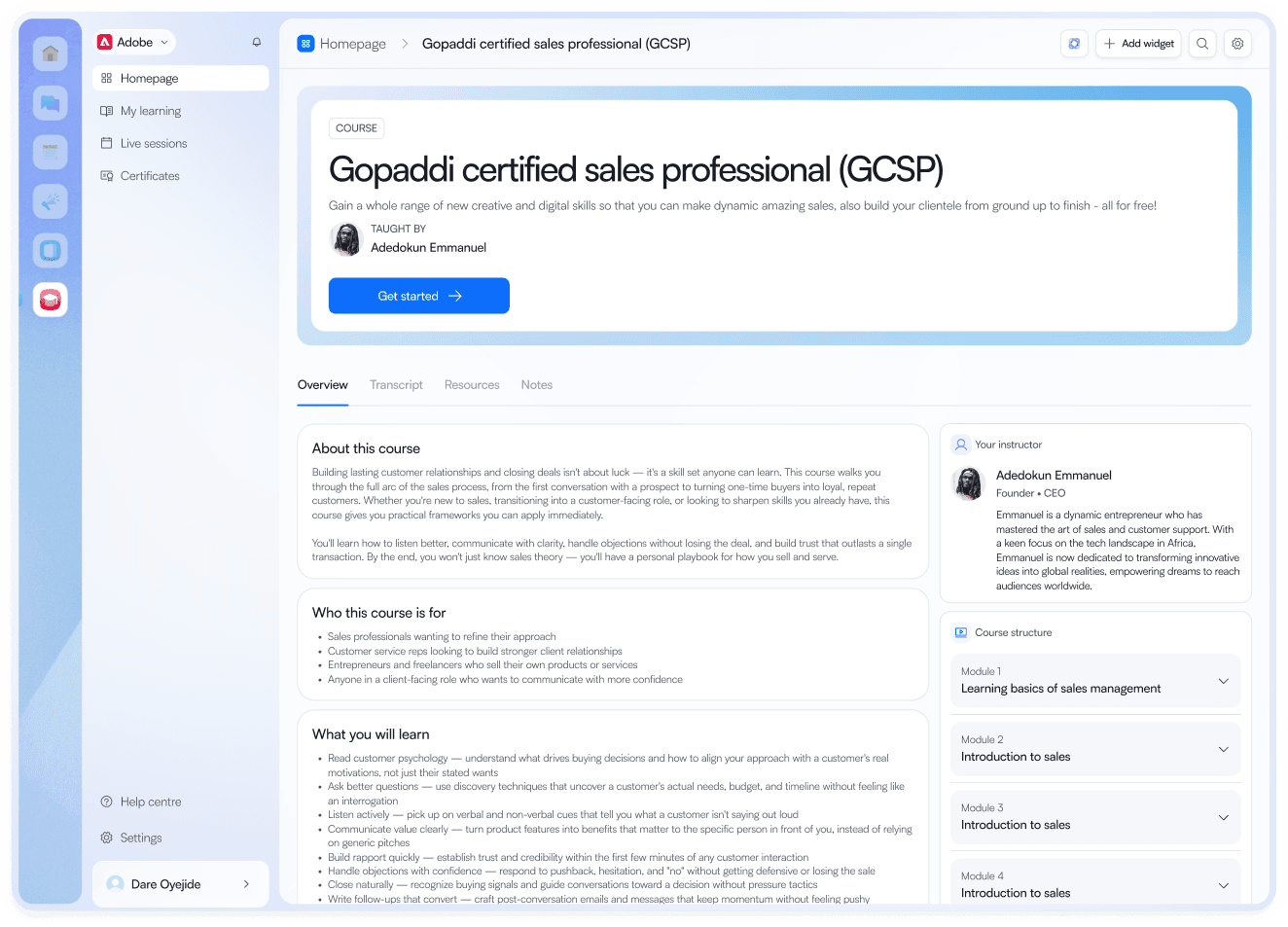Expand Module 4 Introduction to sales

[x=1095, y=883]
